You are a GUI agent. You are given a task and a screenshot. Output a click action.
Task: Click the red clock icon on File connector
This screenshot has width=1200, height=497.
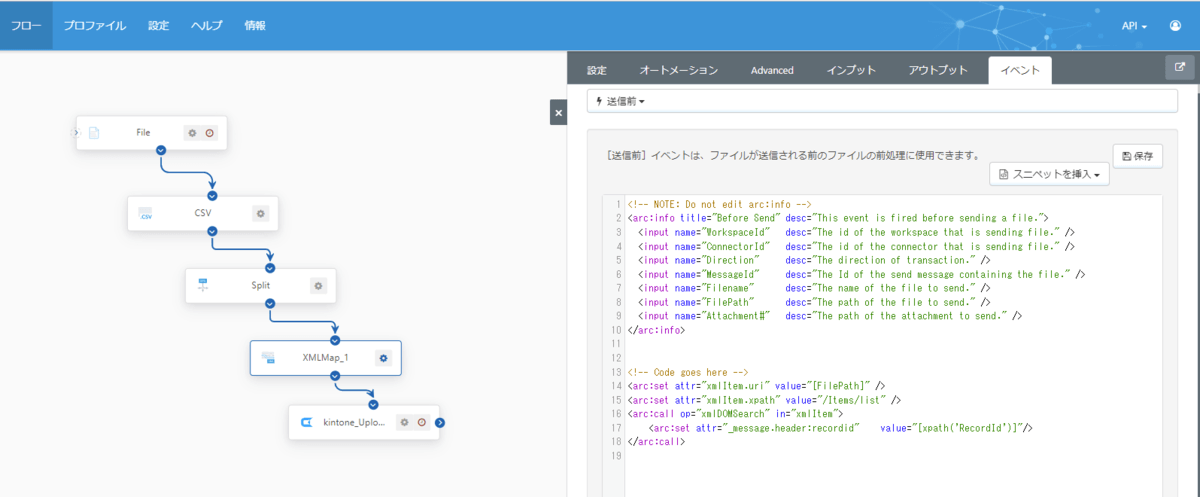(x=210, y=133)
